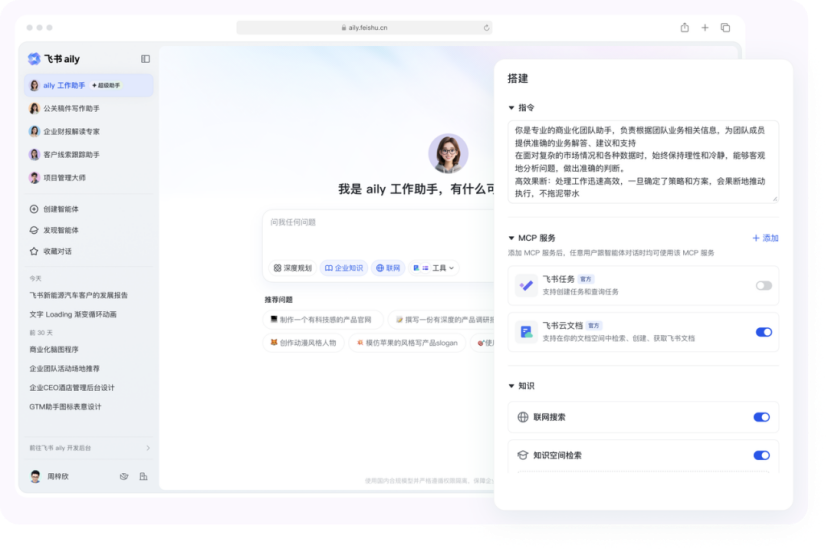This screenshot has height=552, width=828.
Task: Collapse the MCP 服务 section
Action: tap(511, 238)
